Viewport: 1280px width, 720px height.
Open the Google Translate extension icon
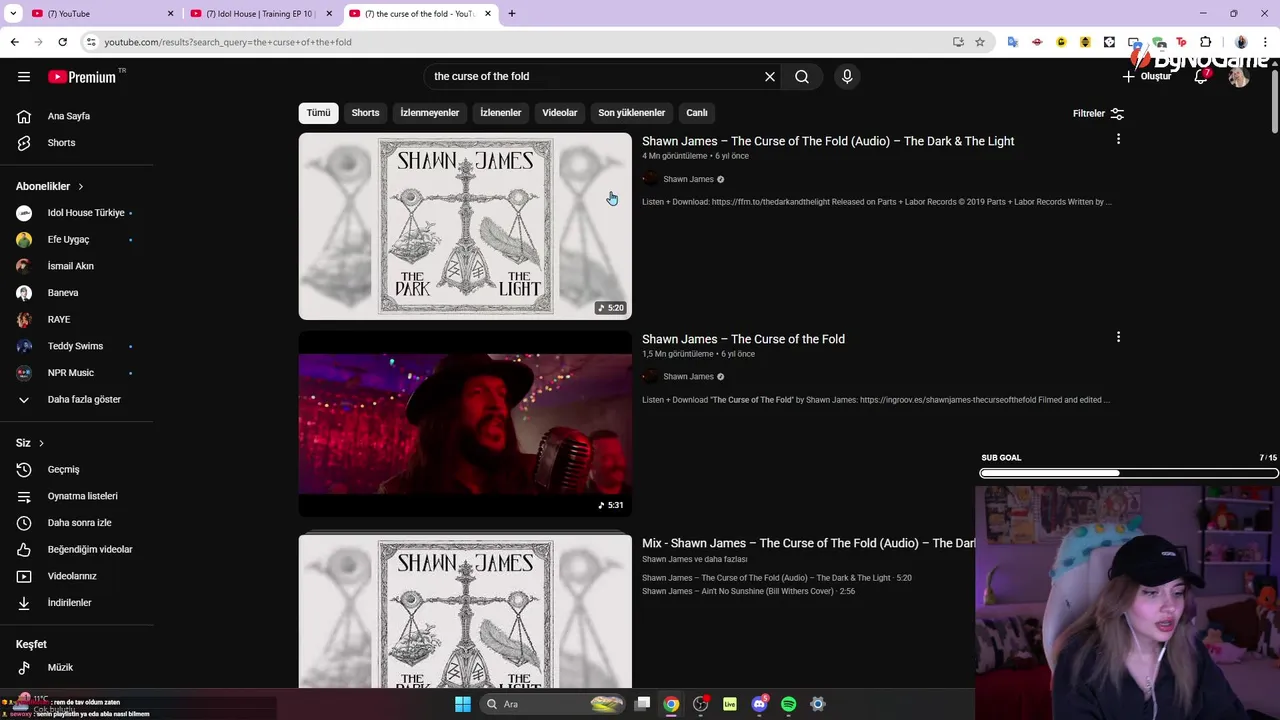pos(1013,42)
